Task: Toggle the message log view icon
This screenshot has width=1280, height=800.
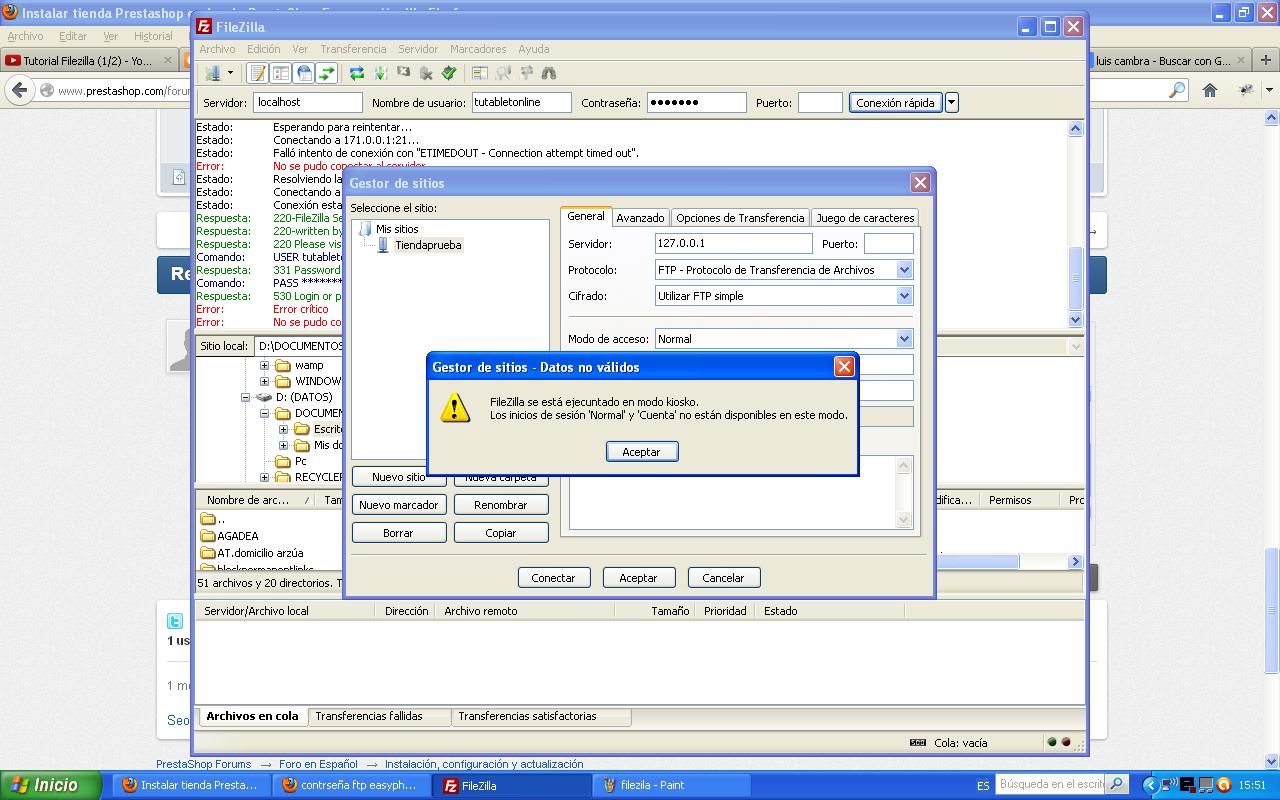Action: tap(258, 73)
